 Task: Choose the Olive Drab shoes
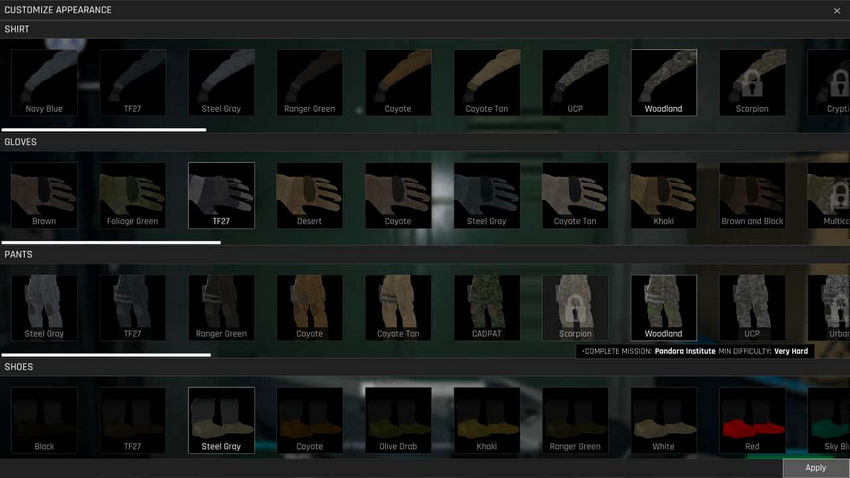coord(398,421)
